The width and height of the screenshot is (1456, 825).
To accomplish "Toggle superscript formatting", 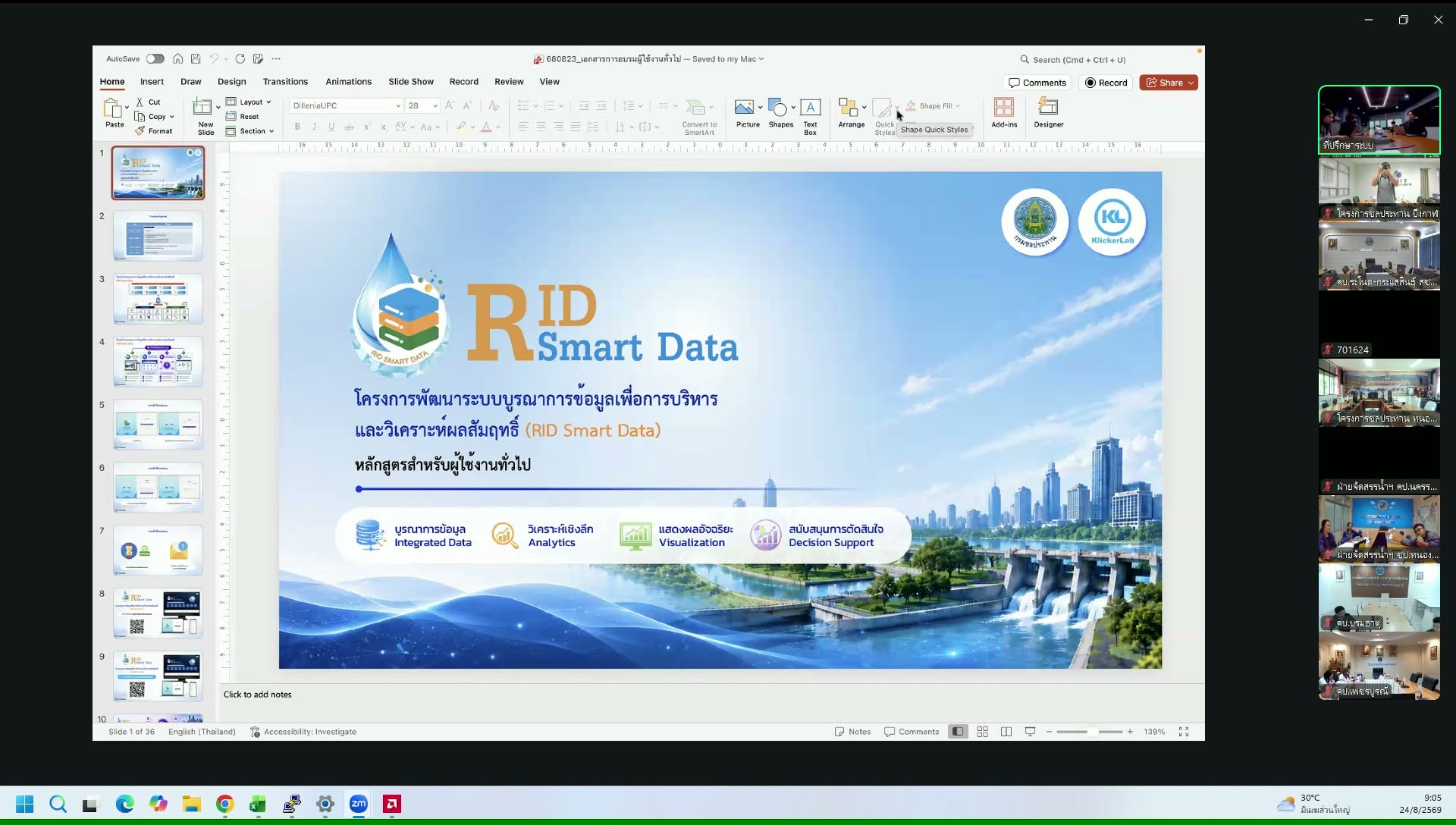I will coord(367,127).
